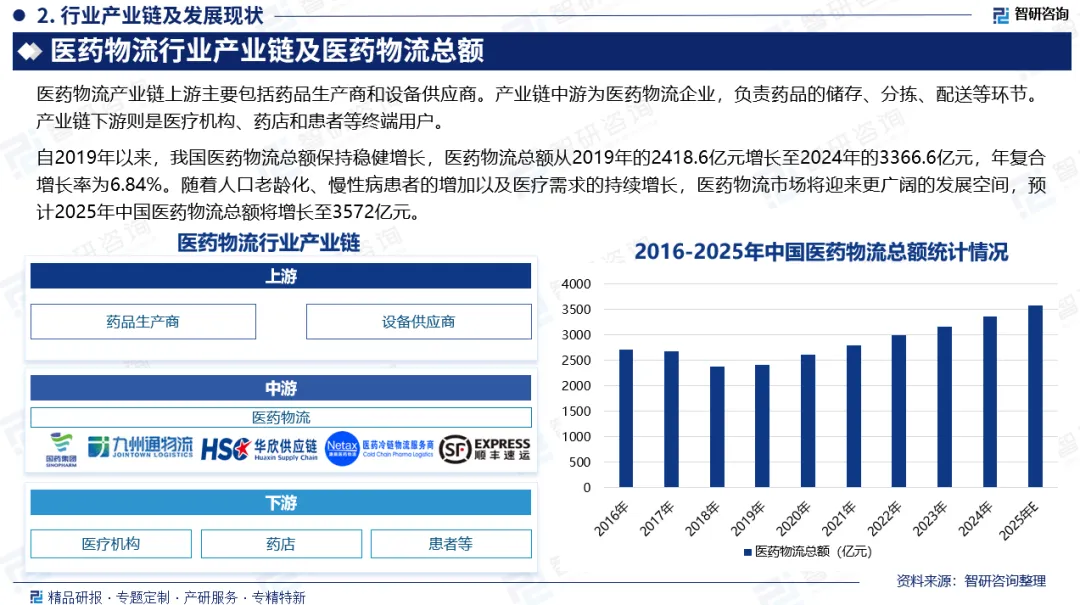
Task: Click the 药店 box
Action: (281, 544)
